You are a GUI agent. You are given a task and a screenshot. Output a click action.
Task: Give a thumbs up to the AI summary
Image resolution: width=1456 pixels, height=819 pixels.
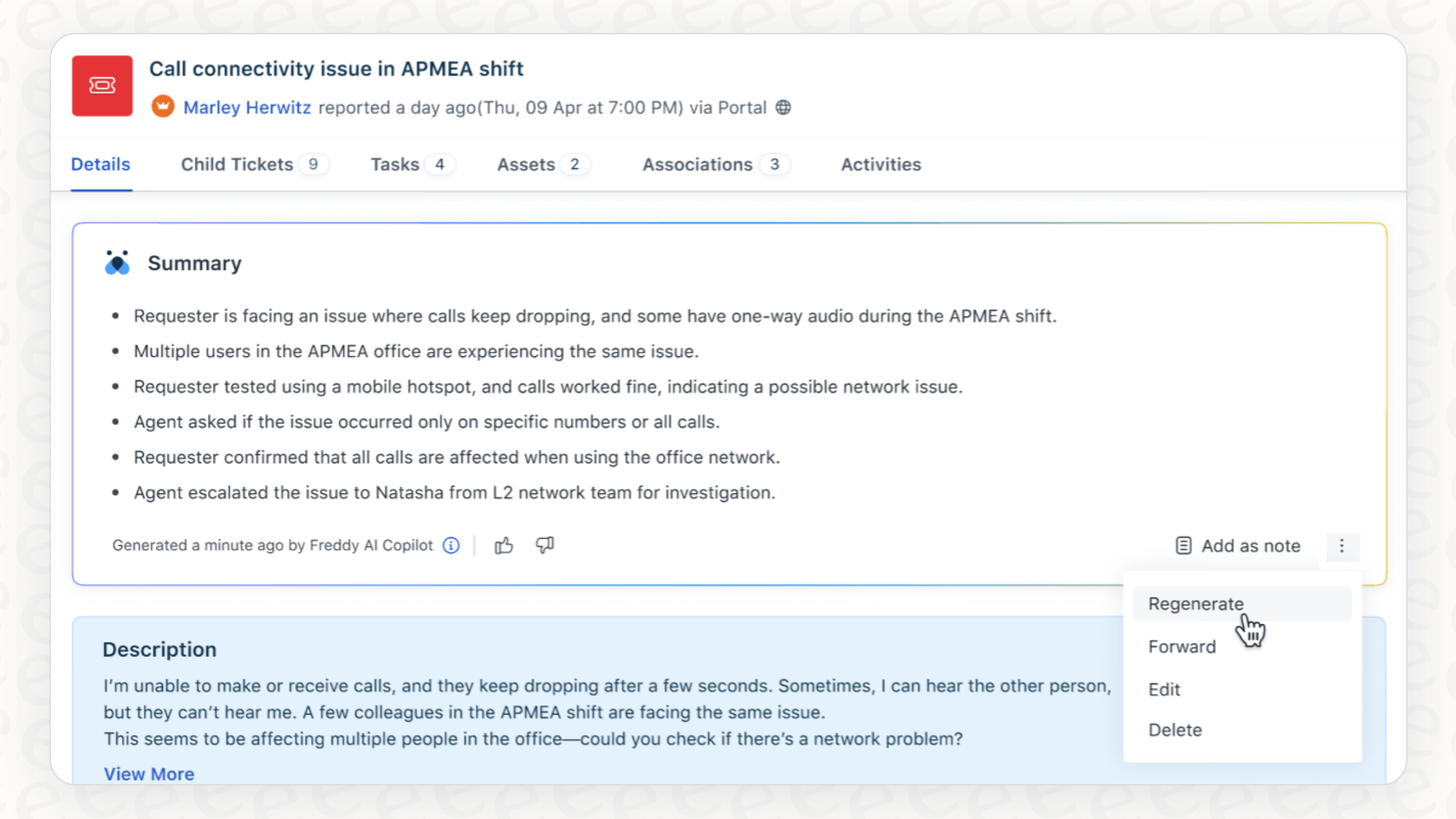point(504,545)
